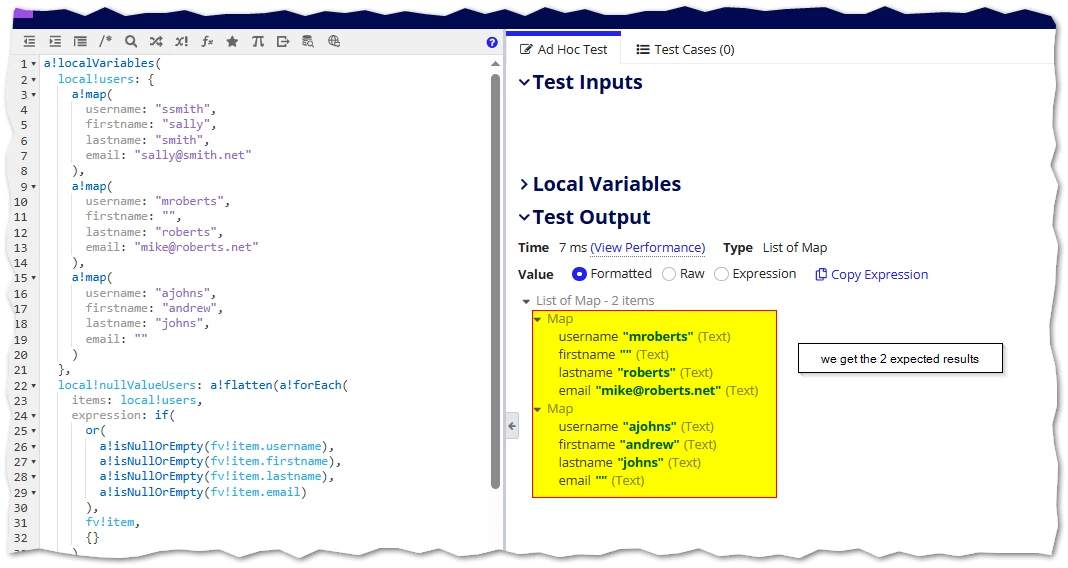The height and width of the screenshot is (568, 1068).
Task: Fold code at line 25 or(
Action: [x=34, y=431]
